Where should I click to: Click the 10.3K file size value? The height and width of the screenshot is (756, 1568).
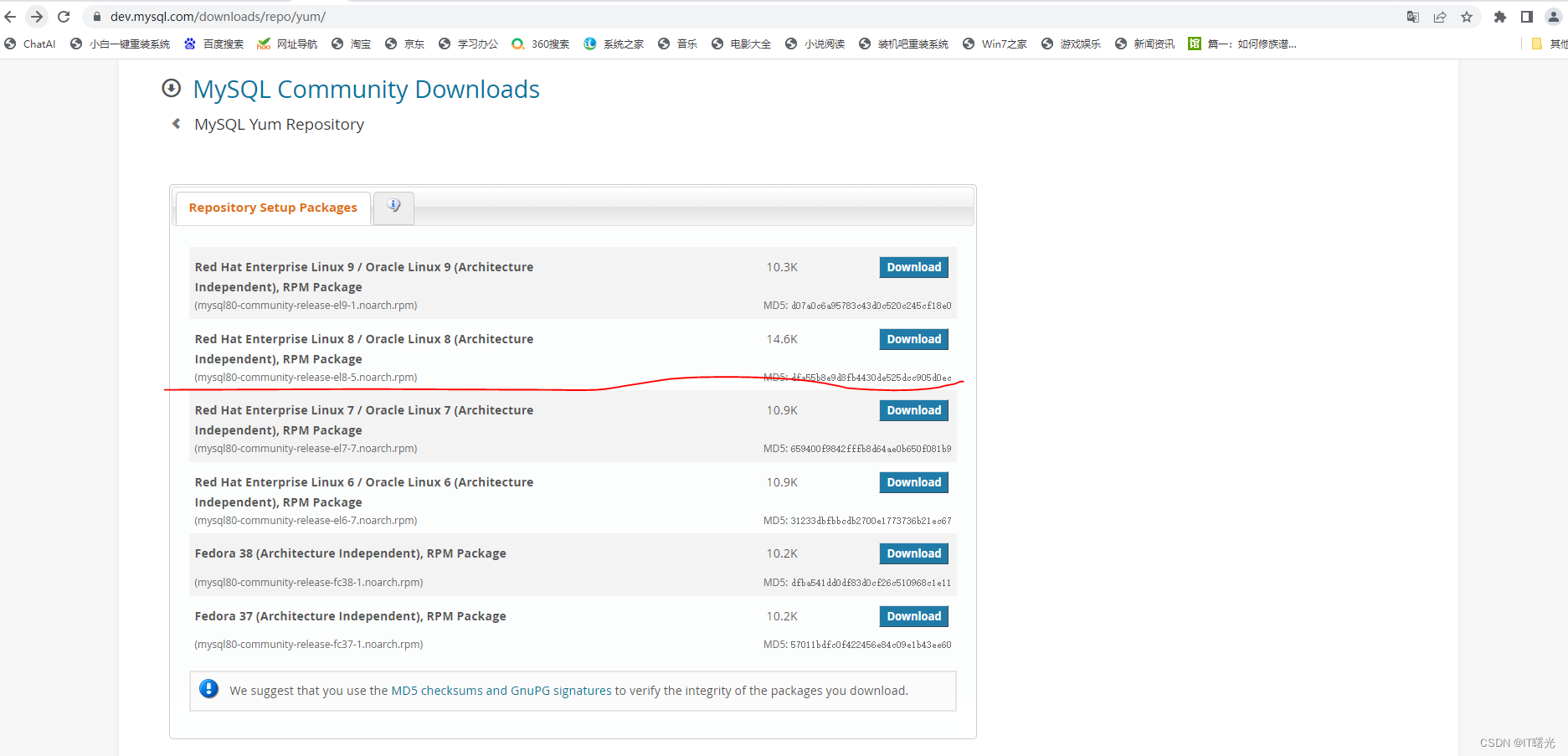[782, 267]
